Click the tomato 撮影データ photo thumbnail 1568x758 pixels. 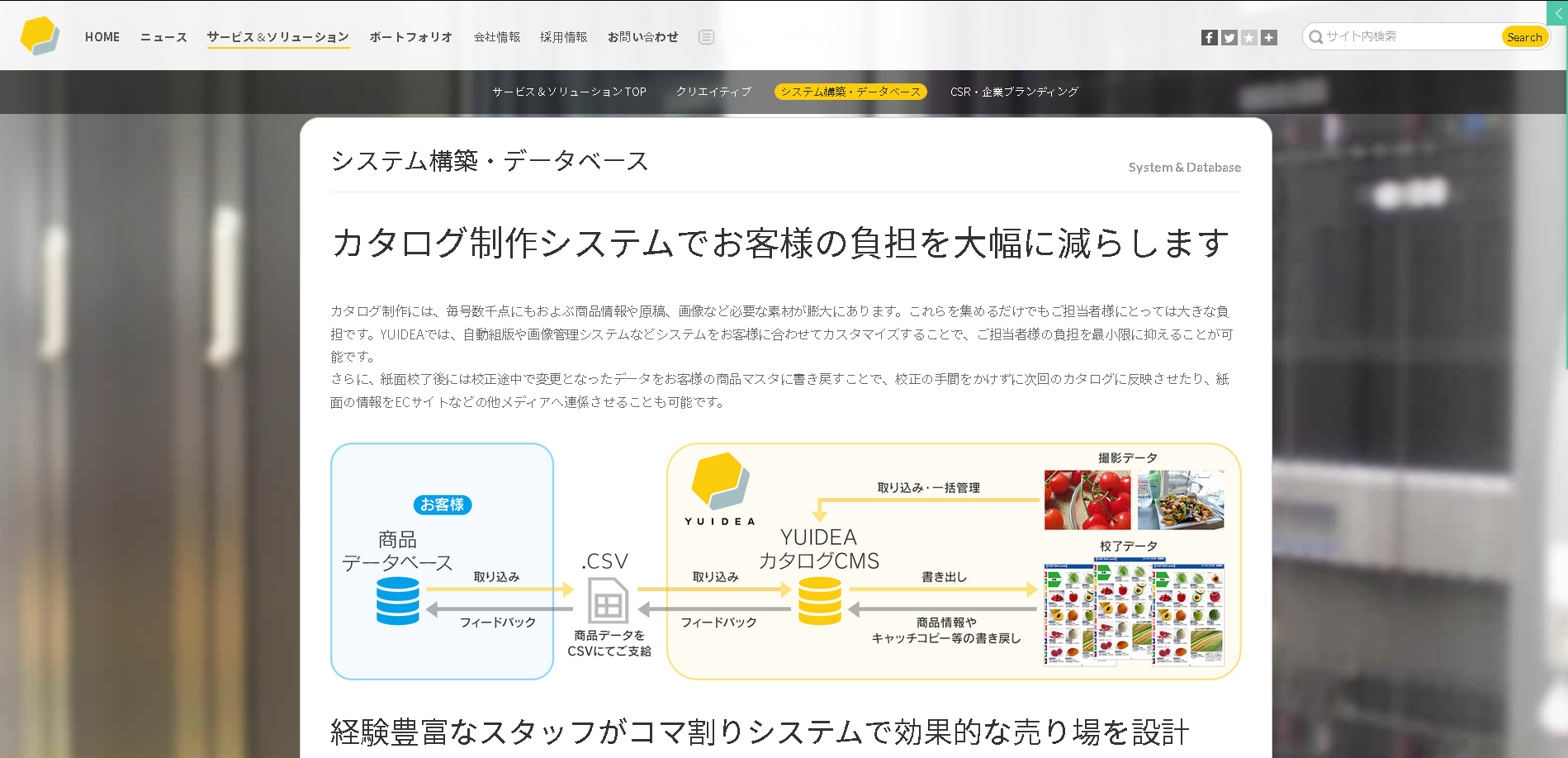1087,500
